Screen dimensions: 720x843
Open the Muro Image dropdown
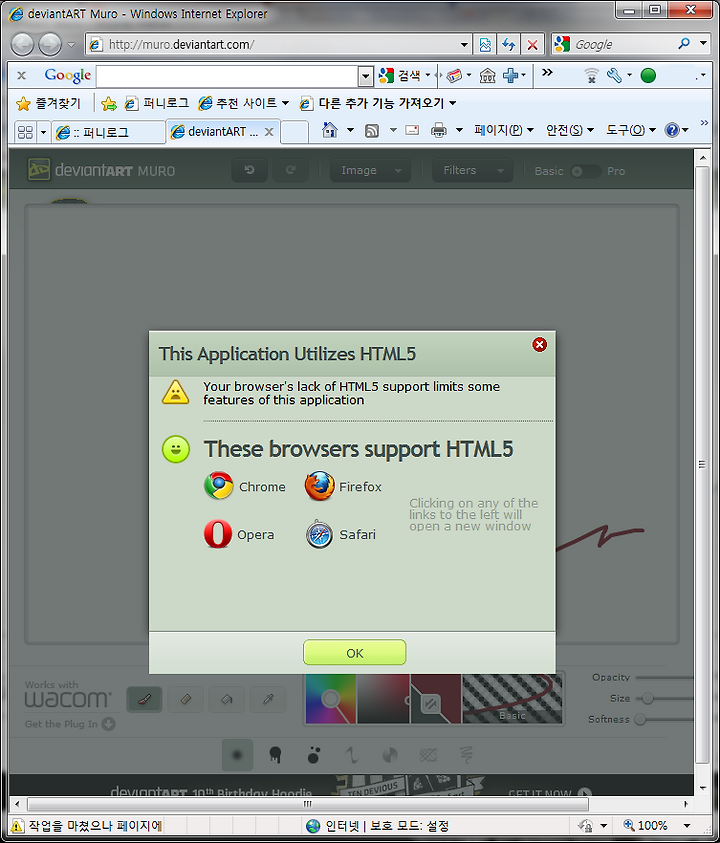coord(370,170)
